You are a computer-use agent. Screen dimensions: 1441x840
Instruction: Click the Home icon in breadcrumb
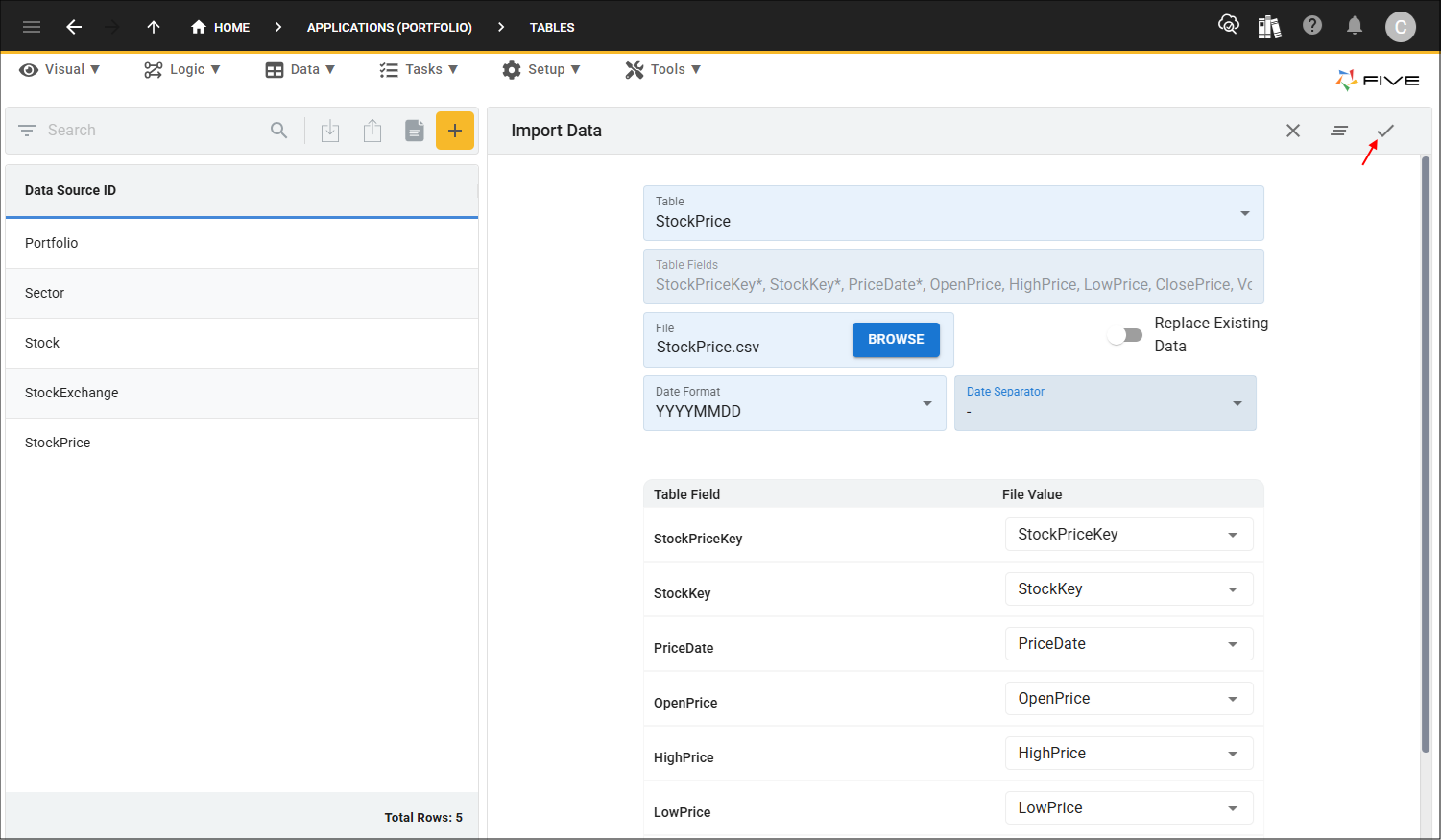coord(199,27)
